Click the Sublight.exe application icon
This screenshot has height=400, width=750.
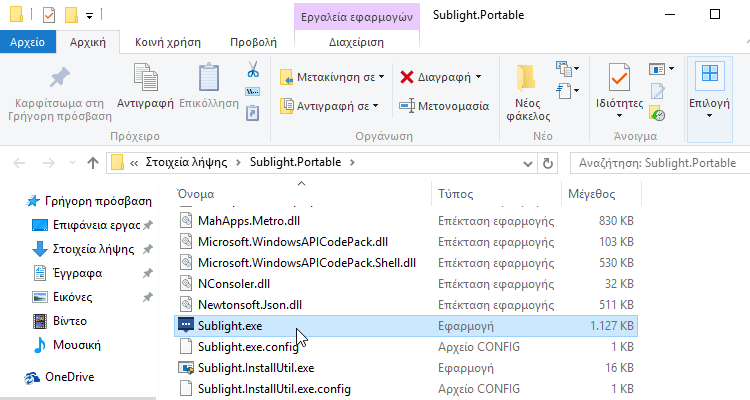click(x=186, y=325)
